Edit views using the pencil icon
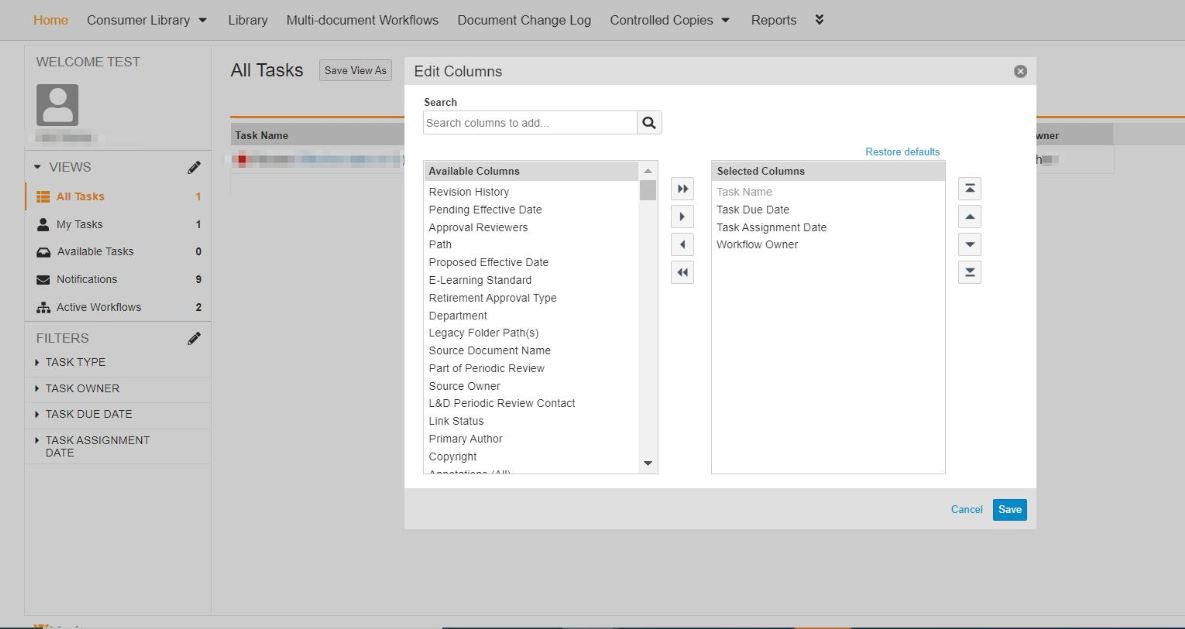 (194, 168)
